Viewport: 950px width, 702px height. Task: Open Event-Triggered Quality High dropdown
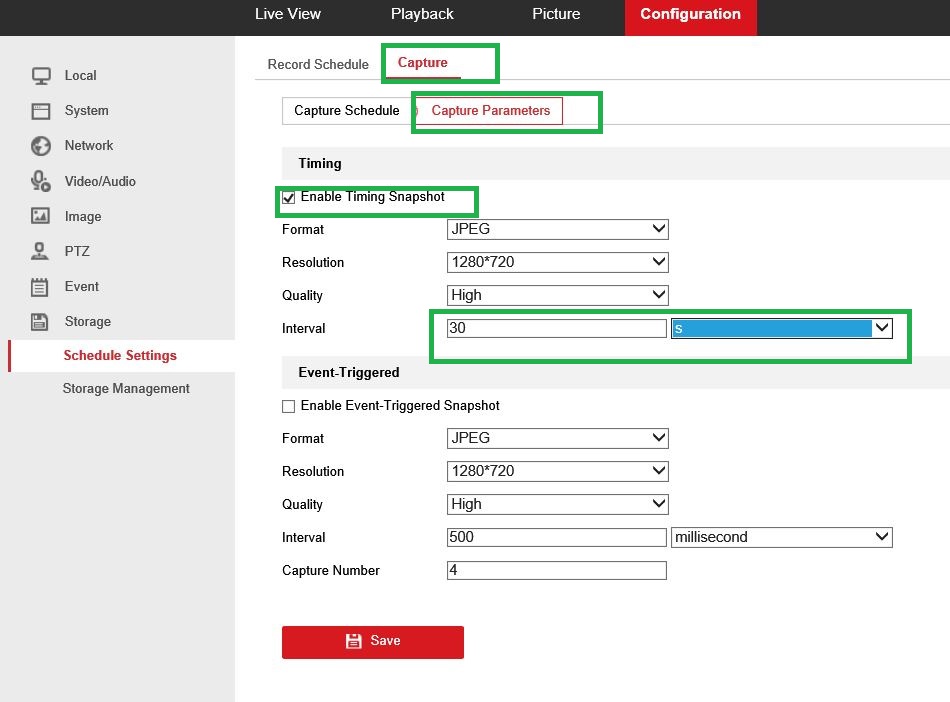[557, 505]
